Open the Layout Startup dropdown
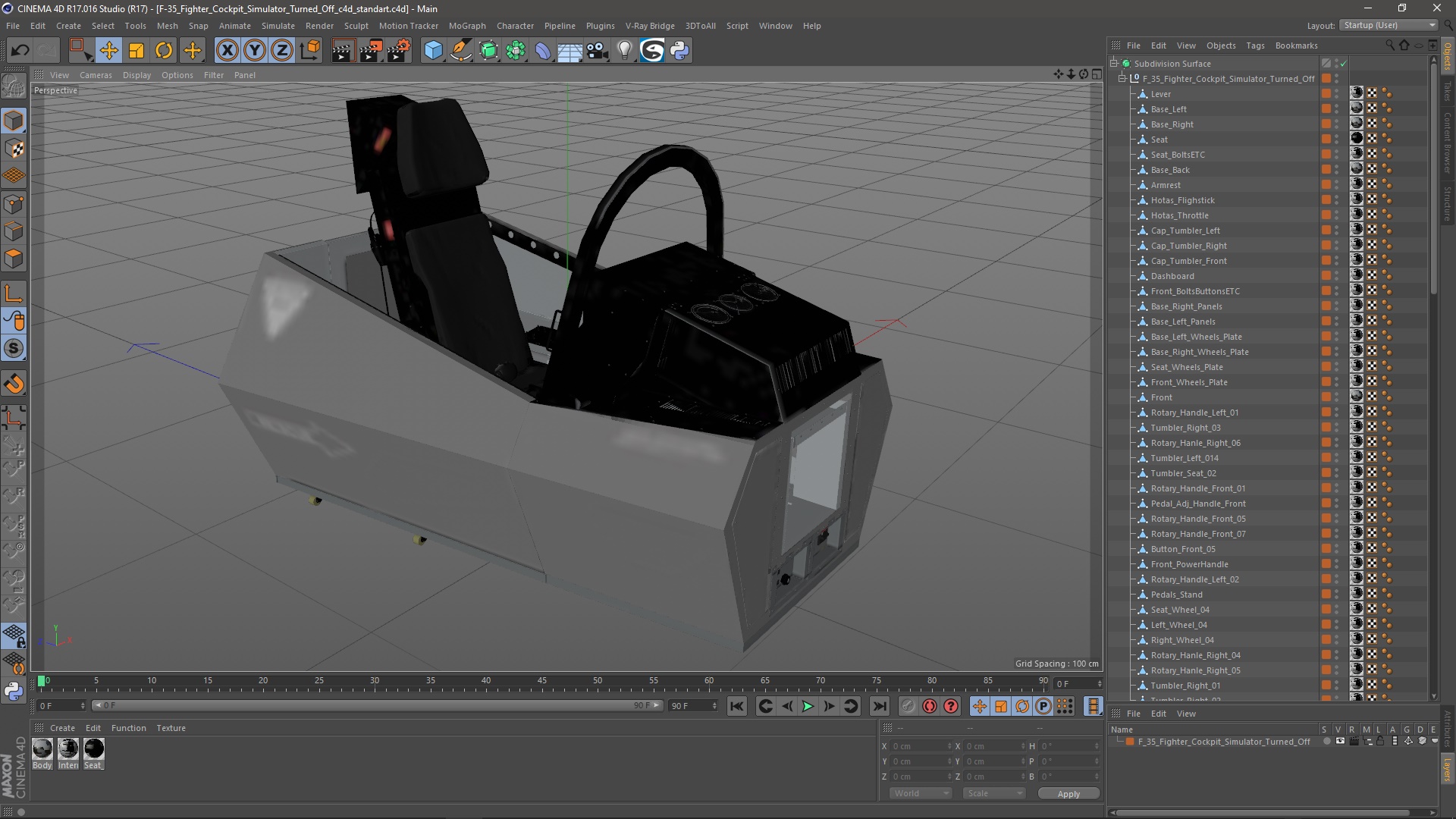This screenshot has width=1456, height=819. [1389, 25]
